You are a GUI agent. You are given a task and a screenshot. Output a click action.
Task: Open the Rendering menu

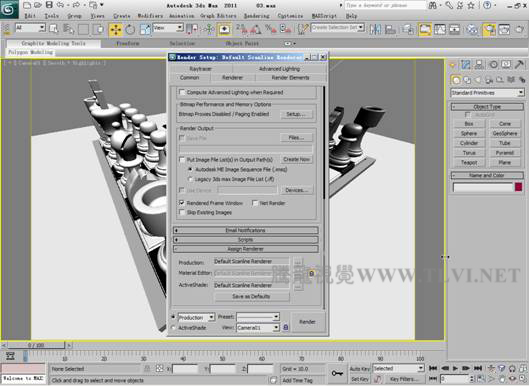tap(256, 16)
